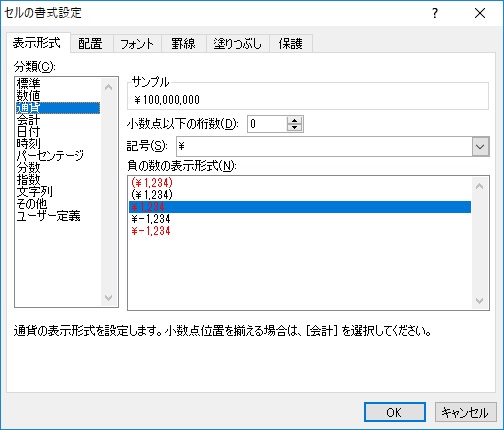The width and height of the screenshot is (504, 430).
Task: Click category list scroll down arrow
Action: pos(109,297)
